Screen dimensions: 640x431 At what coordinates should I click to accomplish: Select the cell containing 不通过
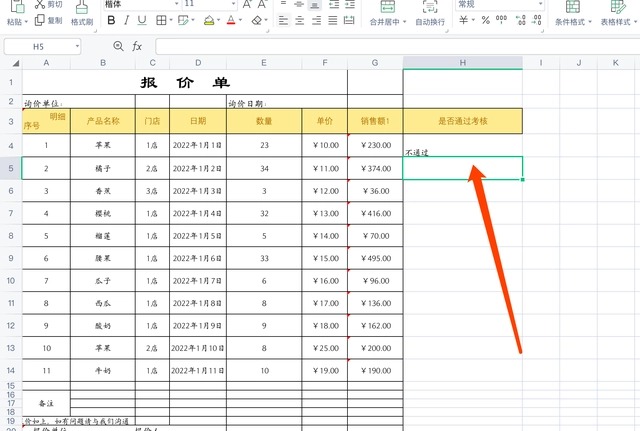(462, 145)
